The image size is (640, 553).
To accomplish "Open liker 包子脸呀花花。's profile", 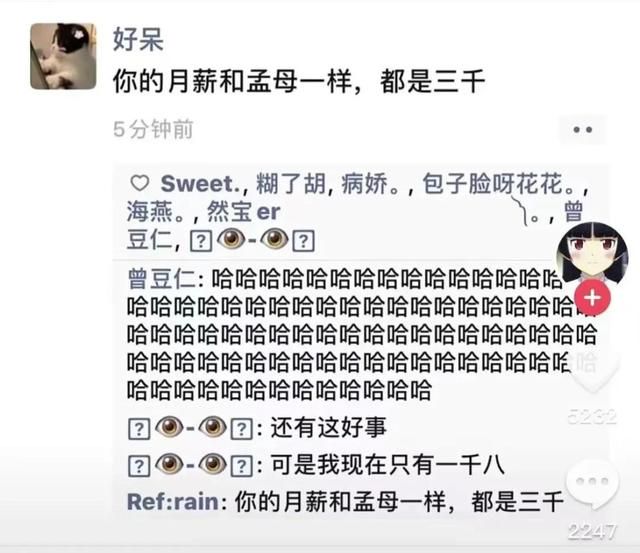I will [x=502, y=184].
